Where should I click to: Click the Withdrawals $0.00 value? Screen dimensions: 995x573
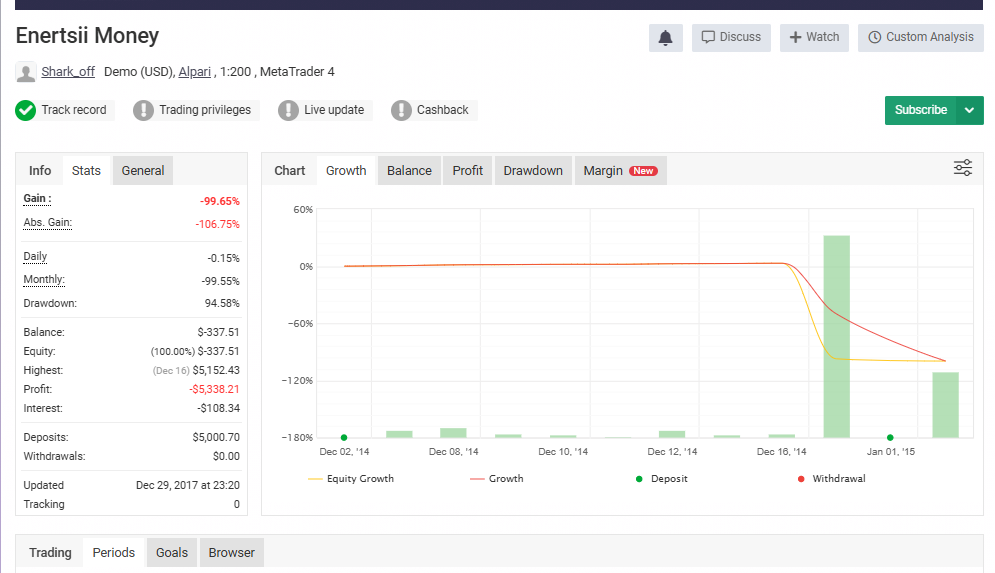coord(227,456)
